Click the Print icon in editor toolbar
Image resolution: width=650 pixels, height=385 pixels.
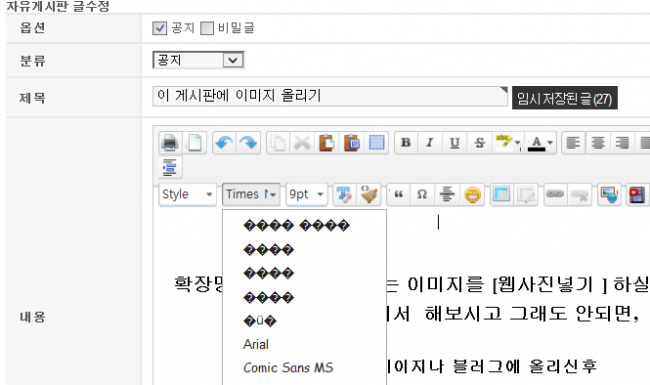tap(170, 143)
